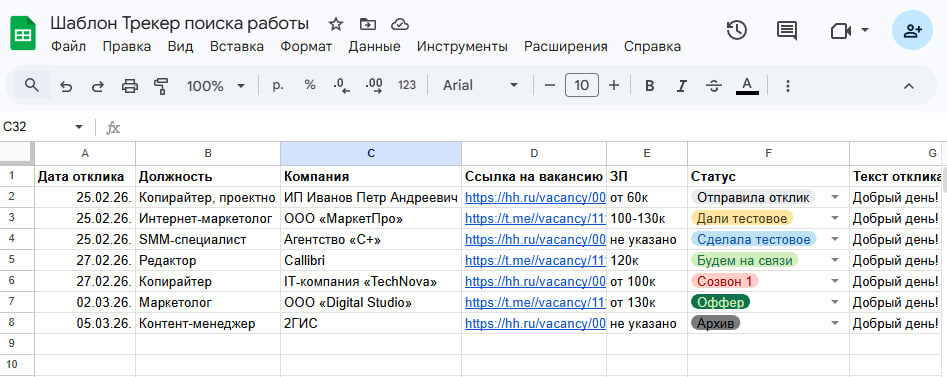Viewport: 947px width, 377px height.
Task: Open status dropdown for Отправила отклик
Action: pos(835,198)
